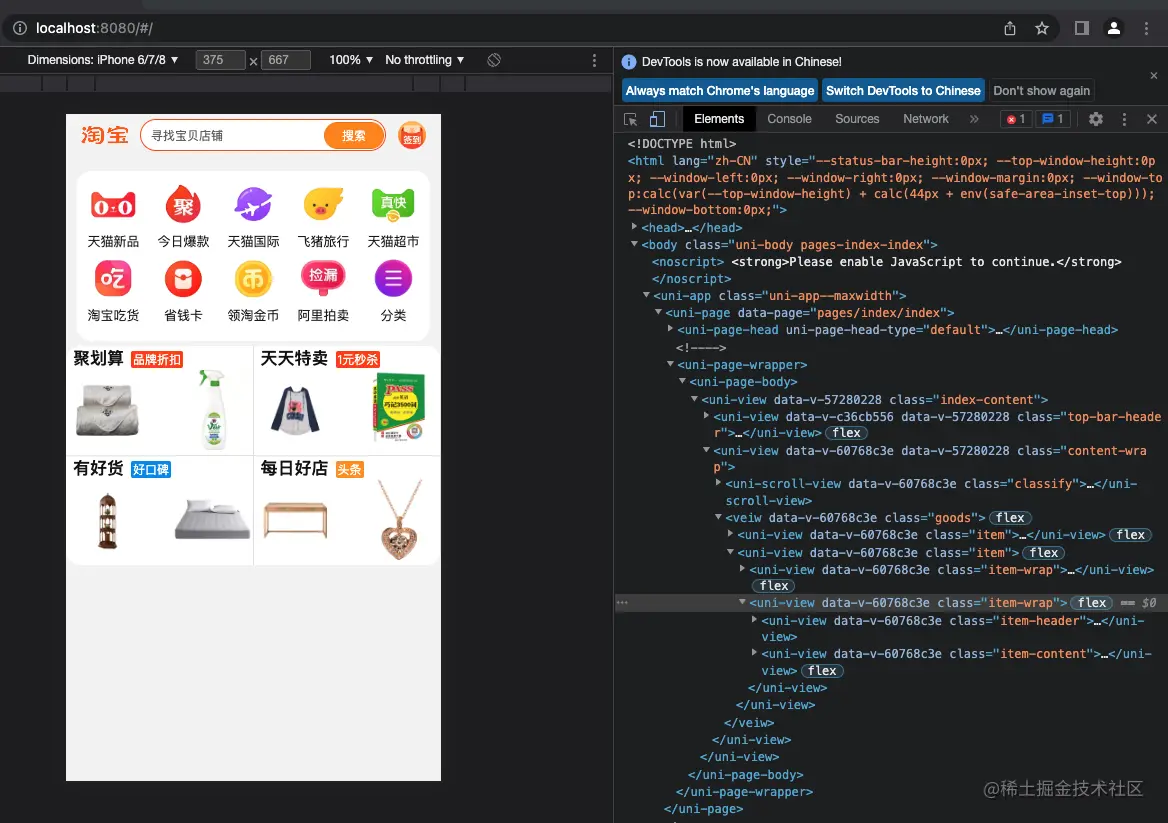Tap the 今日爆款 category icon

tap(183, 205)
